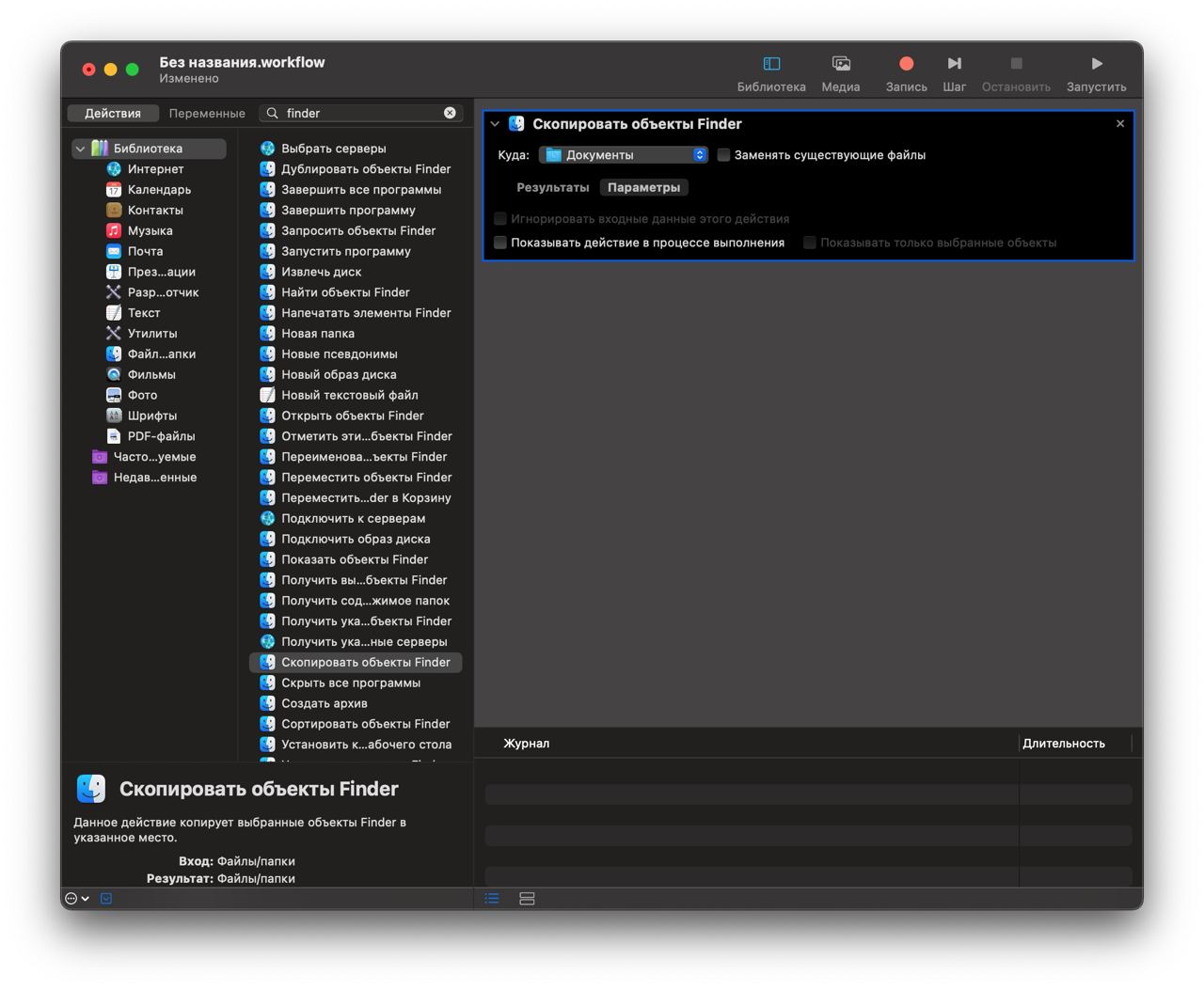
Task: Select Дублировать объекты Finder action
Action: click(x=366, y=169)
